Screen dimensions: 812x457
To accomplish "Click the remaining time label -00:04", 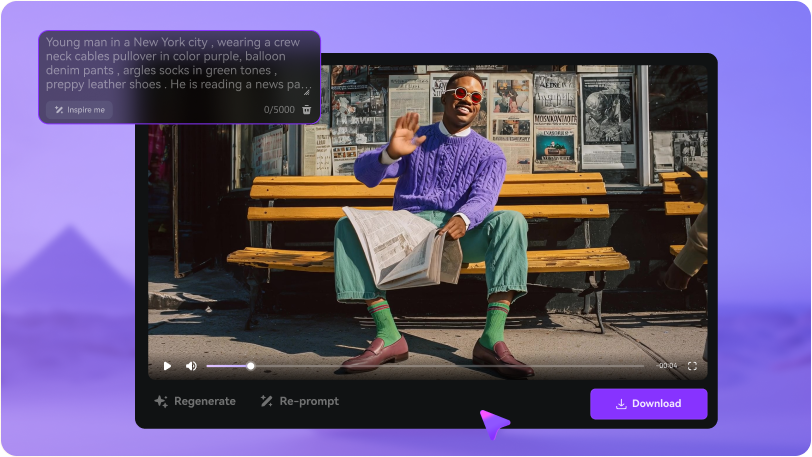I will (666, 366).
